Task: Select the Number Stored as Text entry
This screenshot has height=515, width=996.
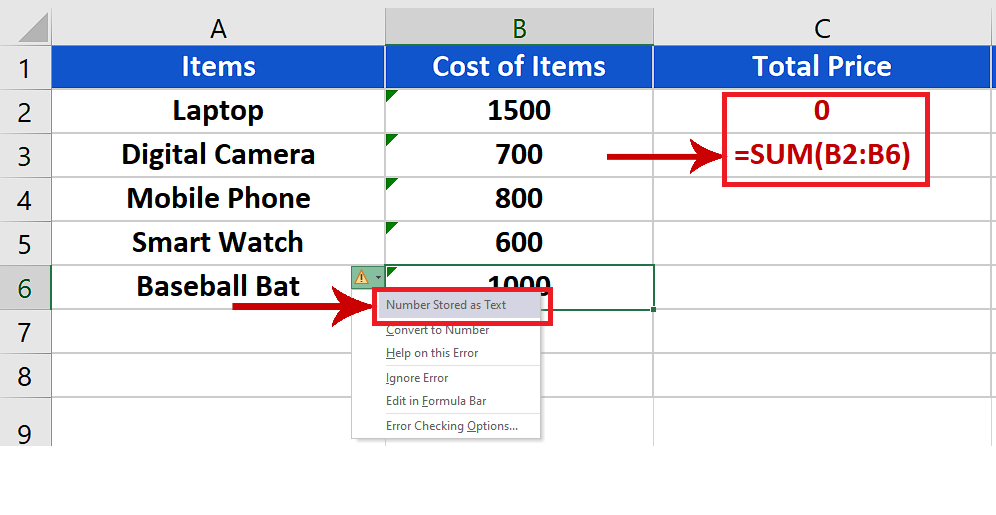Action: pyautogui.click(x=459, y=305)
